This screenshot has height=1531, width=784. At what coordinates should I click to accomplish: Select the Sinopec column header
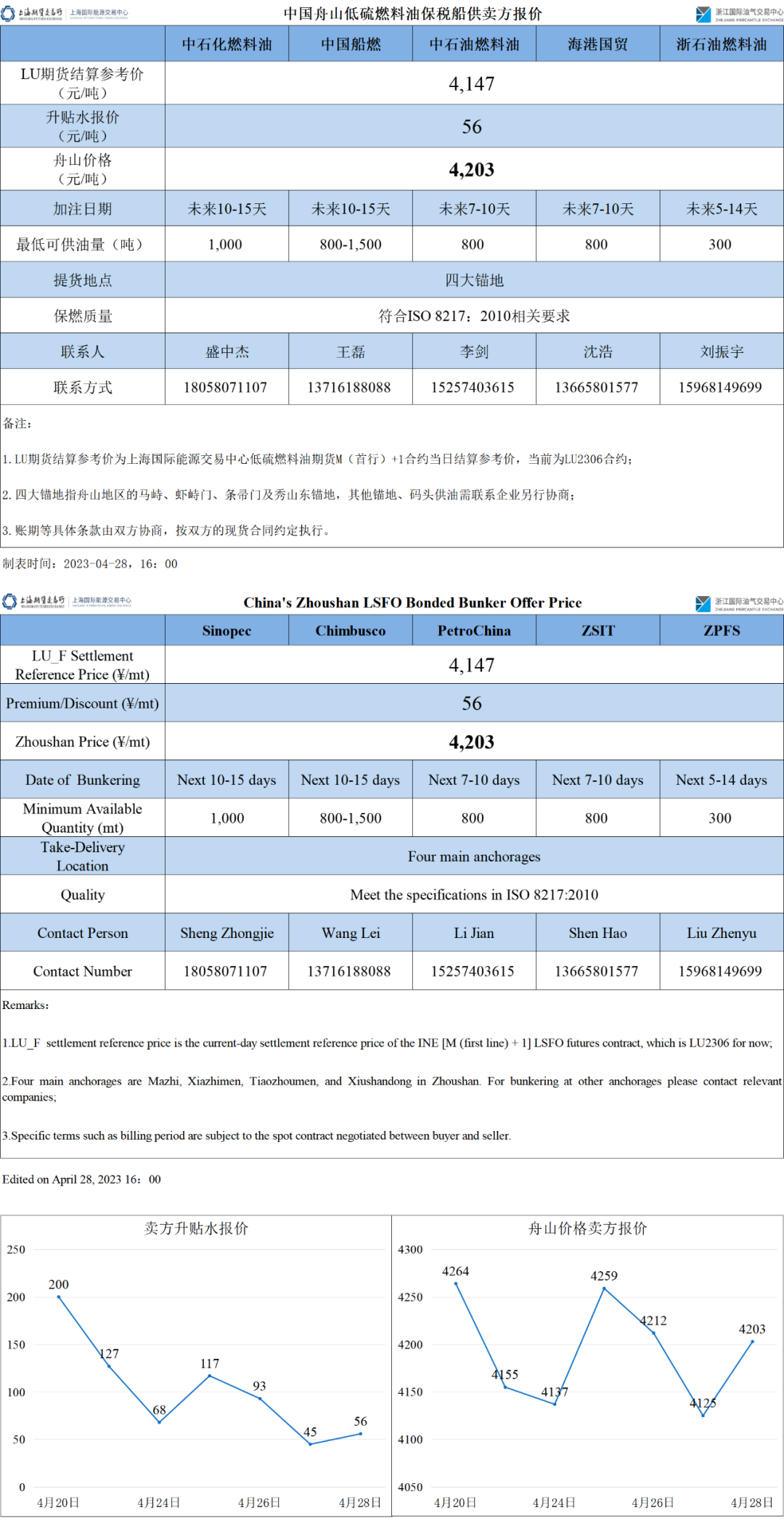(226, 631)
